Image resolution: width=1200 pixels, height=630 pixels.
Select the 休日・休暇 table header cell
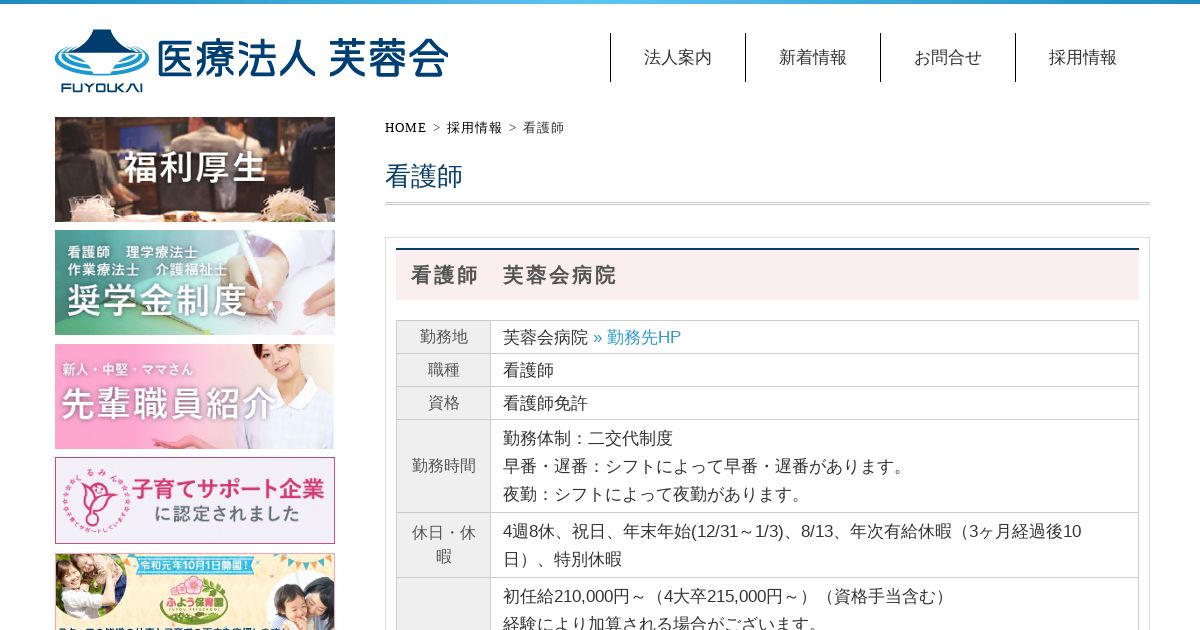(x=444, y=545)
